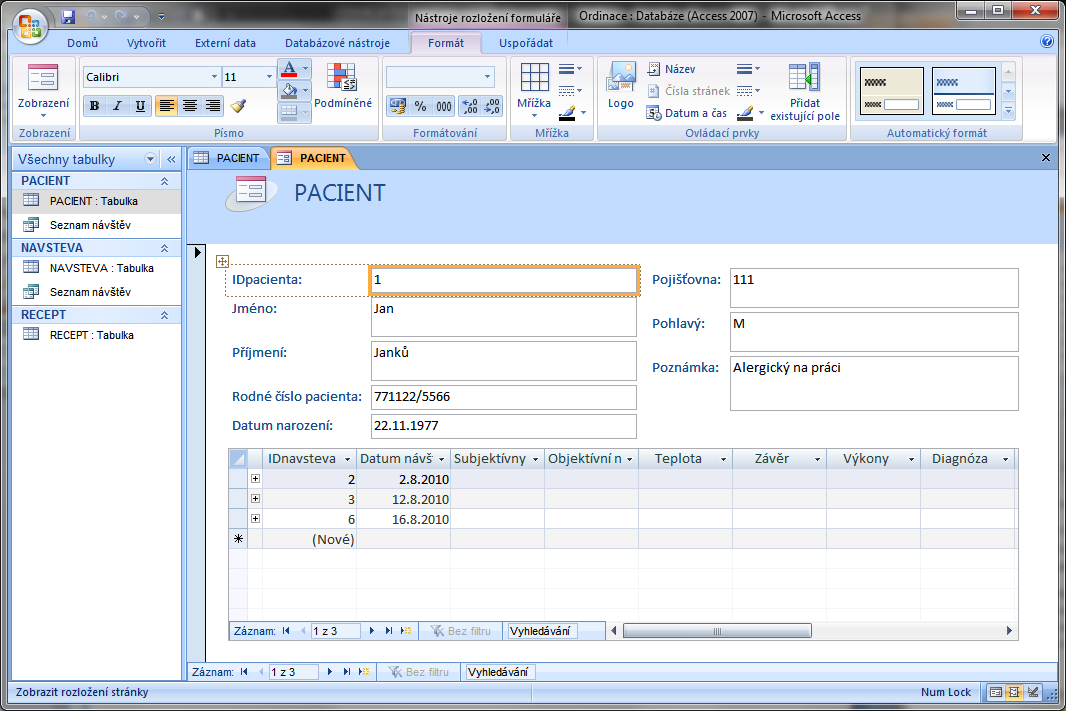
Task: Select the PACIENT table document tab
Action: [x=227, y=158]
